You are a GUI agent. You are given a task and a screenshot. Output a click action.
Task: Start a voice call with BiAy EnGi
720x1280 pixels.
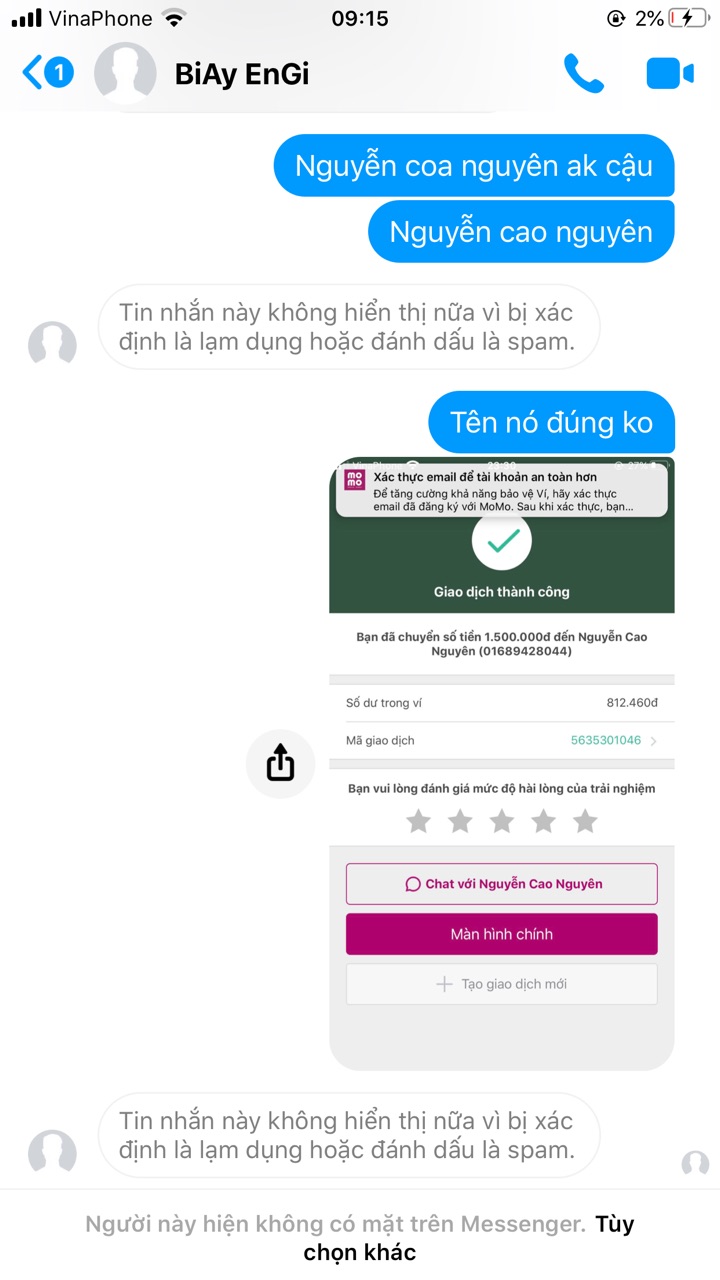(x=584, y=73)
